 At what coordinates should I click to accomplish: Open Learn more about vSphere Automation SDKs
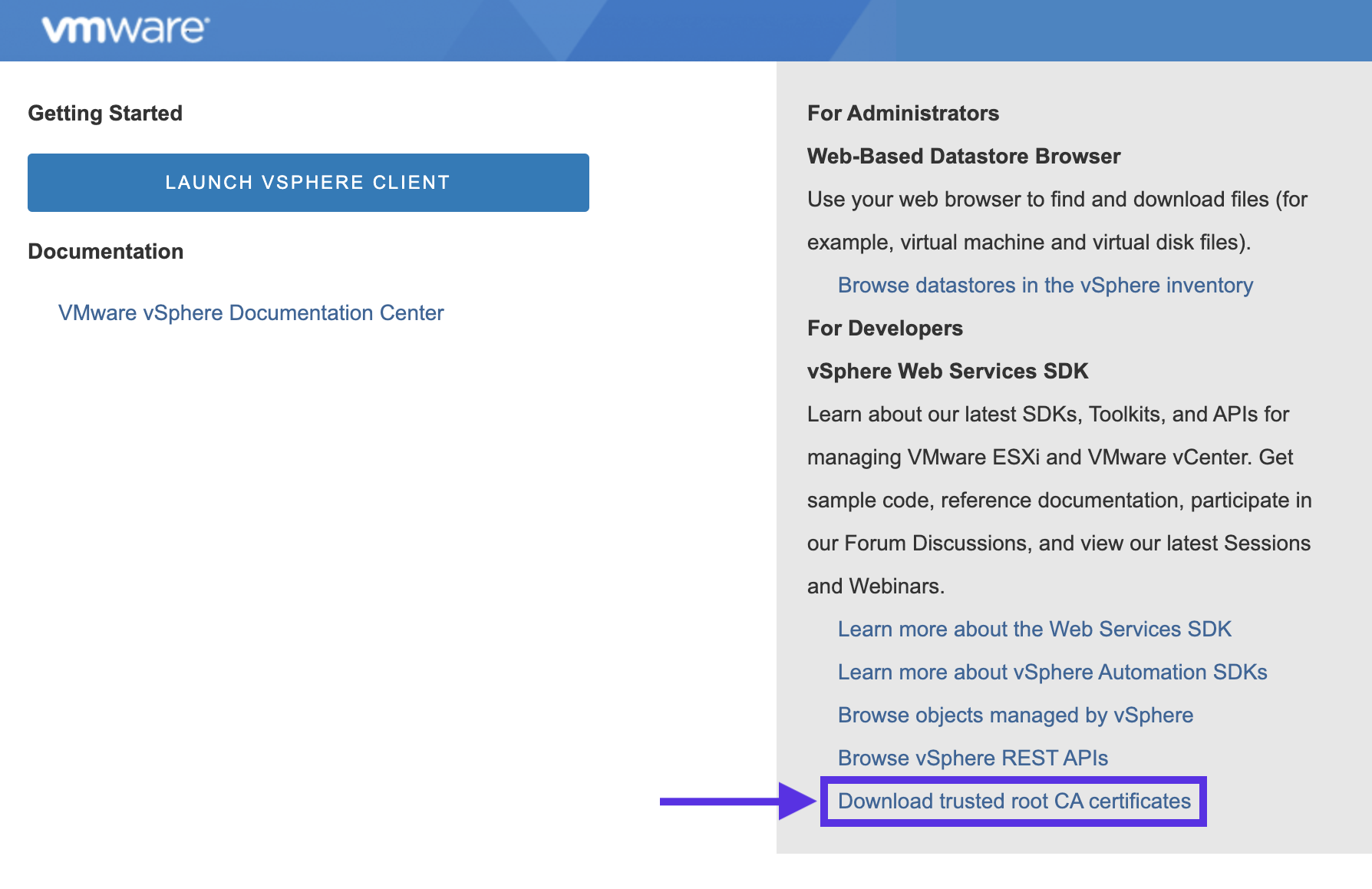[x=1052, y=673]
